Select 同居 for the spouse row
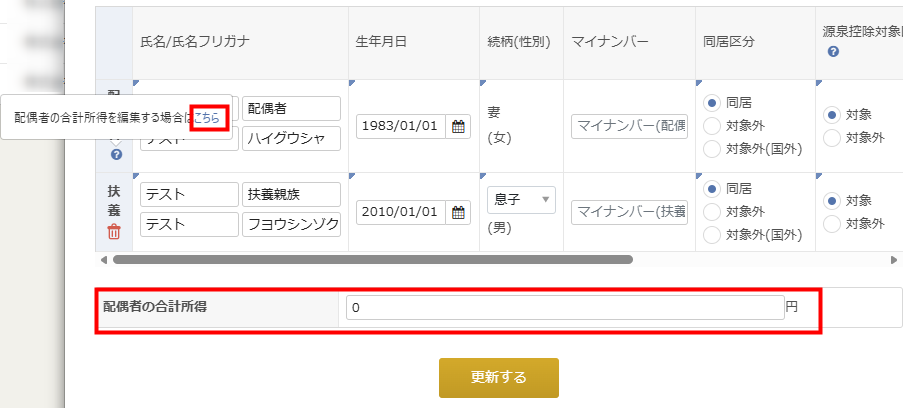The height and width of the screenshot is (408, 909). coord(712,102)
